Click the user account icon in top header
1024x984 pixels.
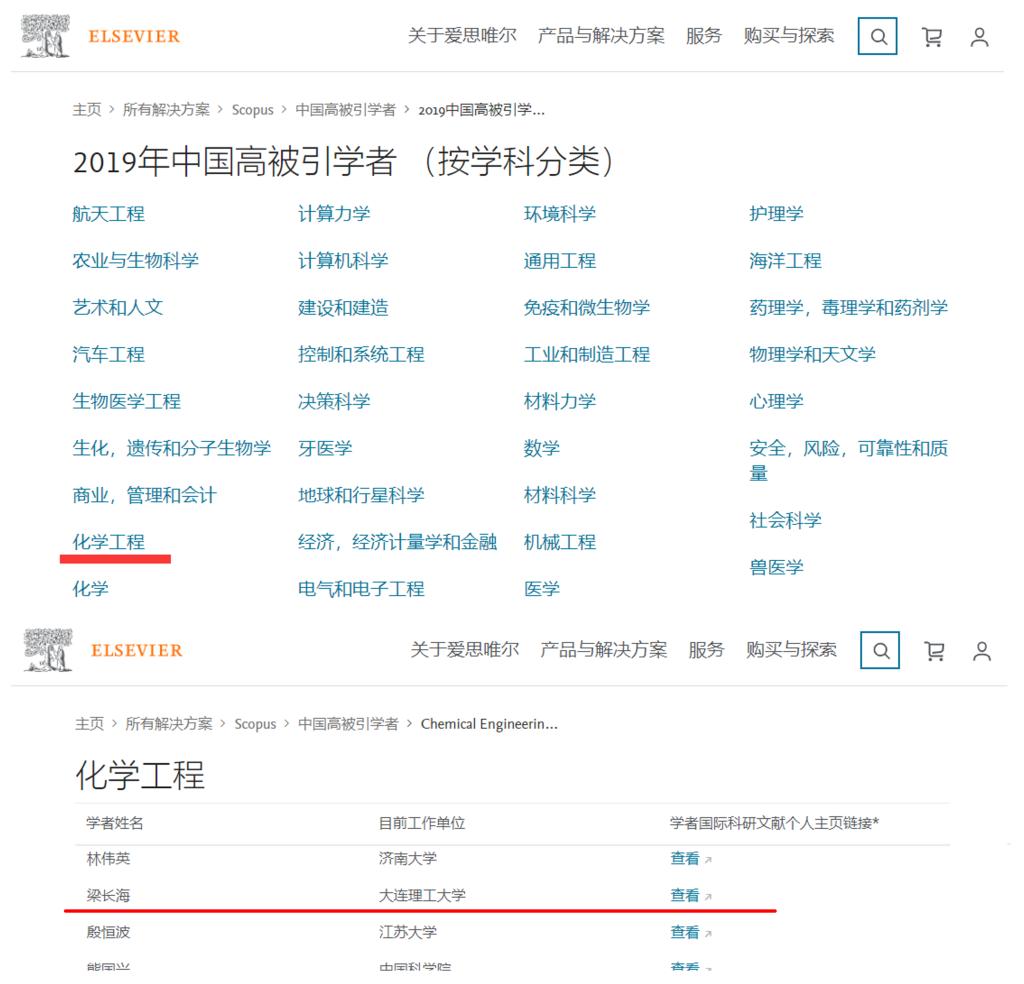[979, 37]
